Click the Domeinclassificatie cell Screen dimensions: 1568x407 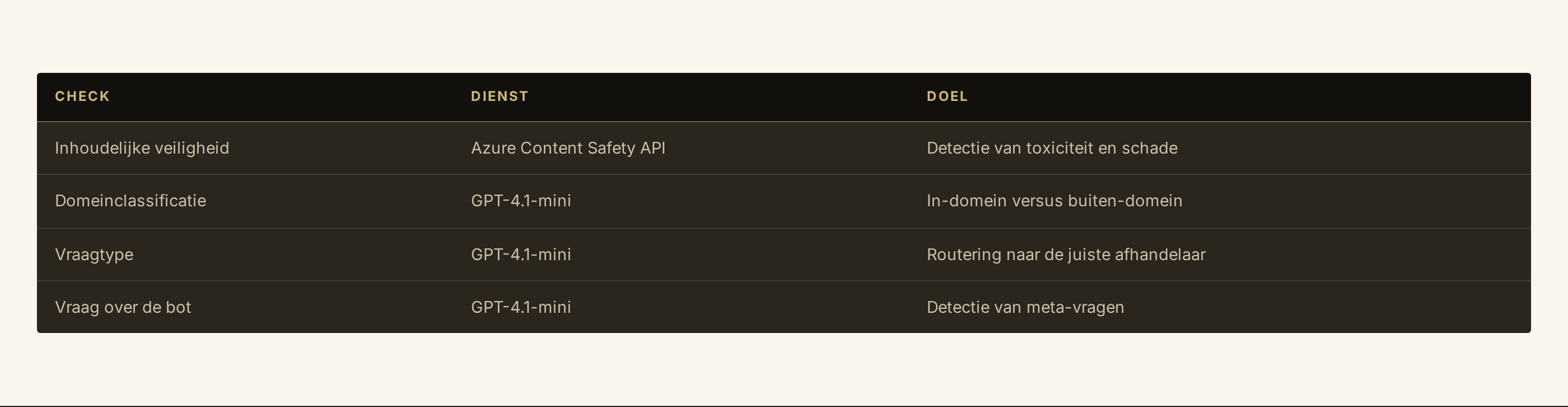[130, 201]
